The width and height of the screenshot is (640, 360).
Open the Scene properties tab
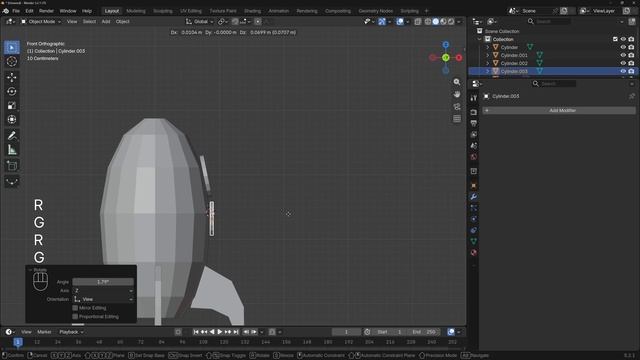tap(473, 146)
